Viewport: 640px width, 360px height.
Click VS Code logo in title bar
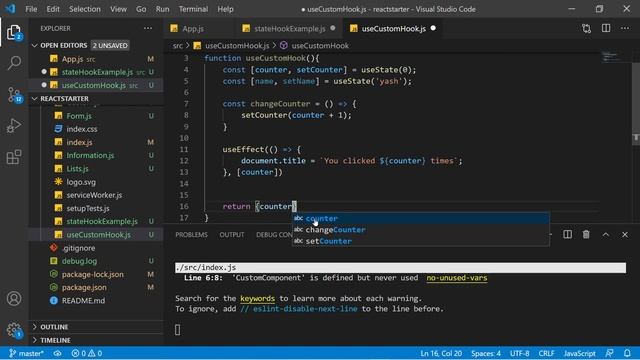pyautogui.click(x=10, y=9)
